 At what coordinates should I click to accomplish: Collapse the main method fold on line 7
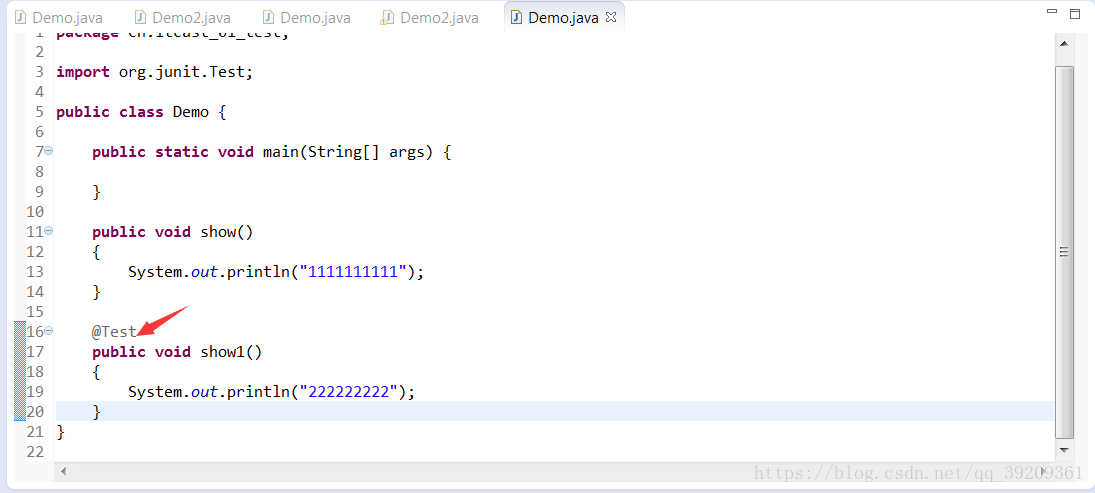49,151
